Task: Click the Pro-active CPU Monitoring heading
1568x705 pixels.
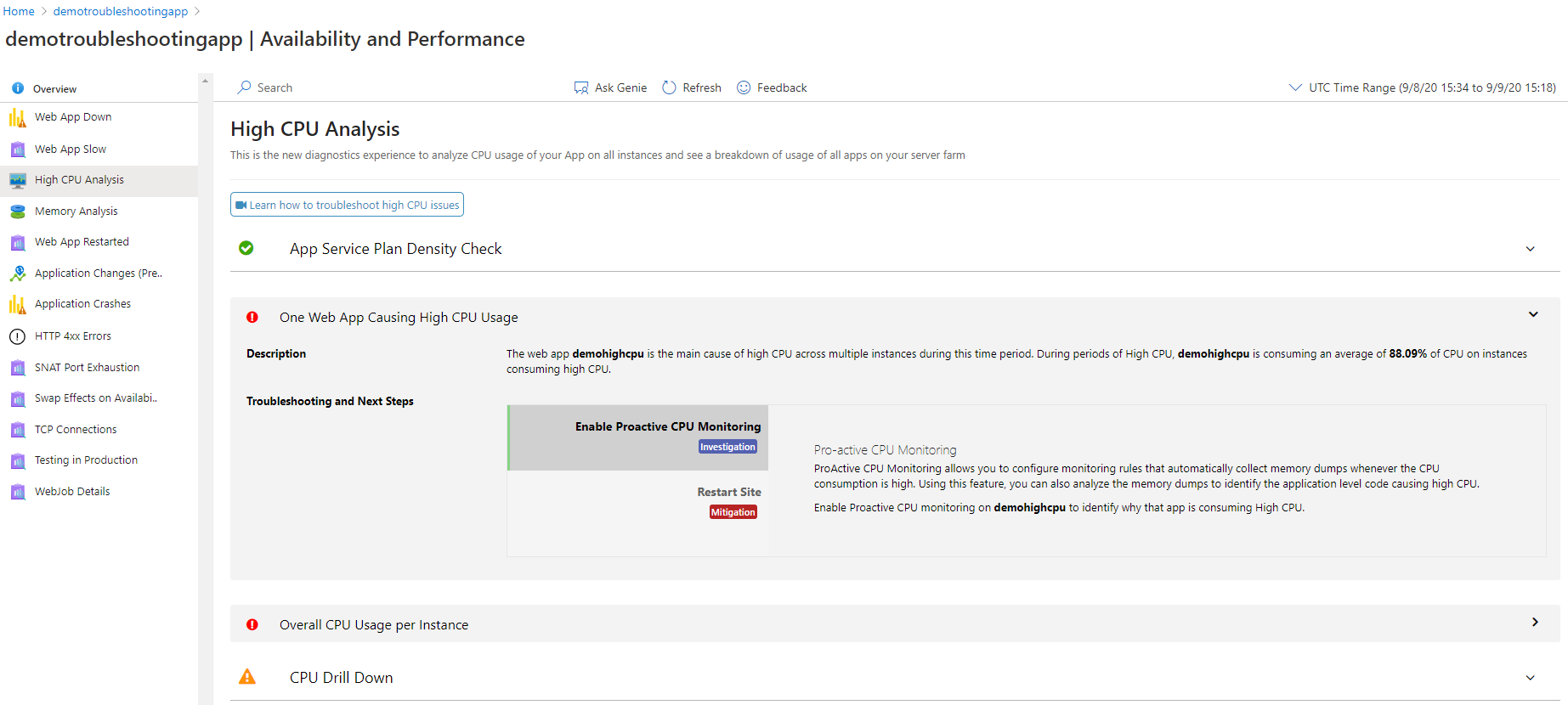Action: 885,450
